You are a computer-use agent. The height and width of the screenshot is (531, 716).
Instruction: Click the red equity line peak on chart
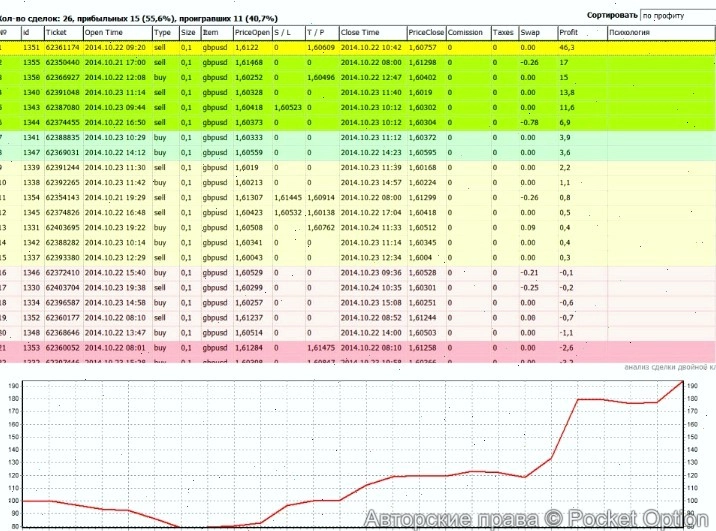coord(681,382)
